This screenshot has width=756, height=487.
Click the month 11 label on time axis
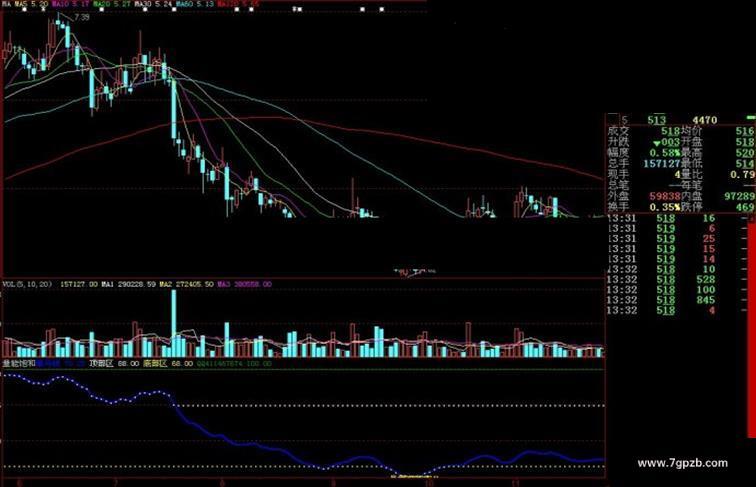click(515, 483)
